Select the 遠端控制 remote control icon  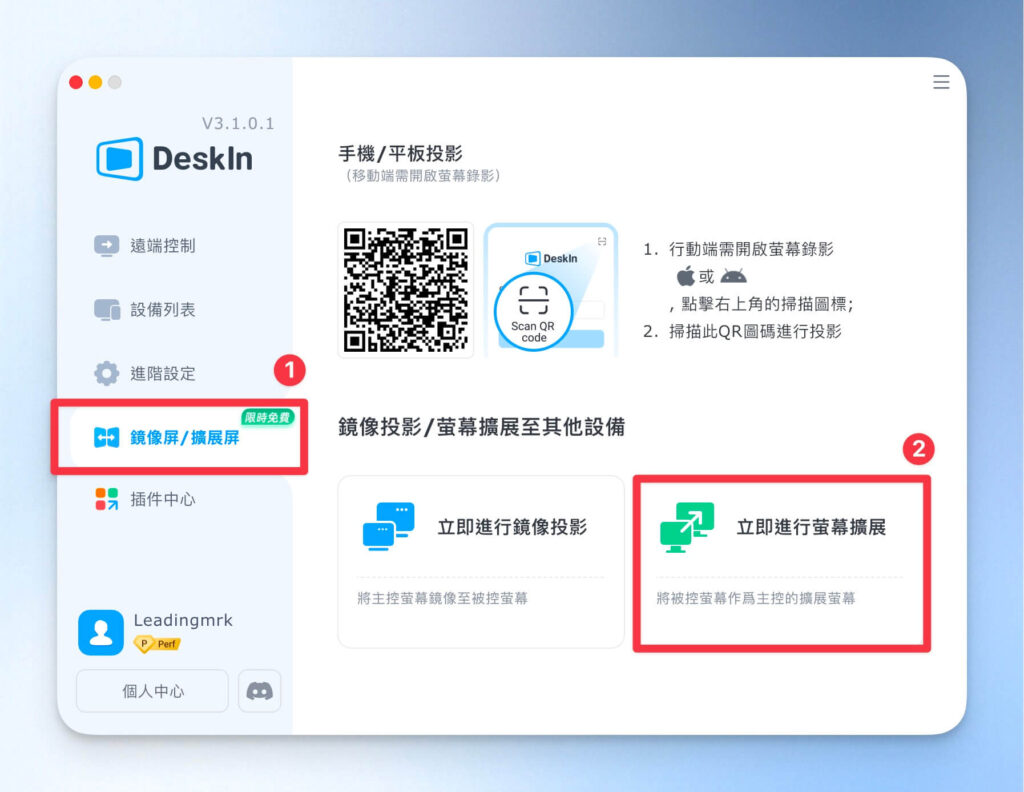106,246
